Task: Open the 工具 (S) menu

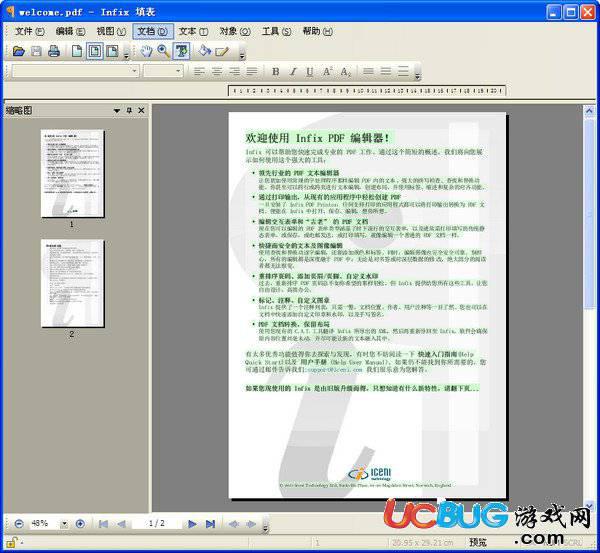Action: (276, 31)
